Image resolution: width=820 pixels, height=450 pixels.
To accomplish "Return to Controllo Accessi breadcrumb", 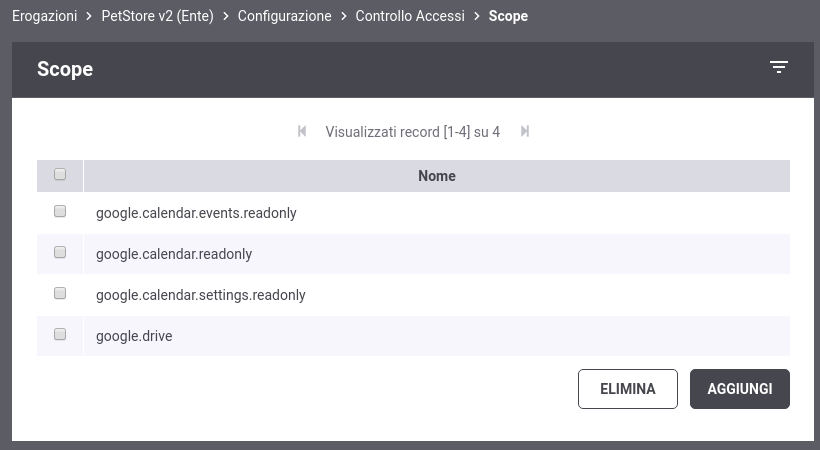I will pyautogui.click(x=410, y=16).
